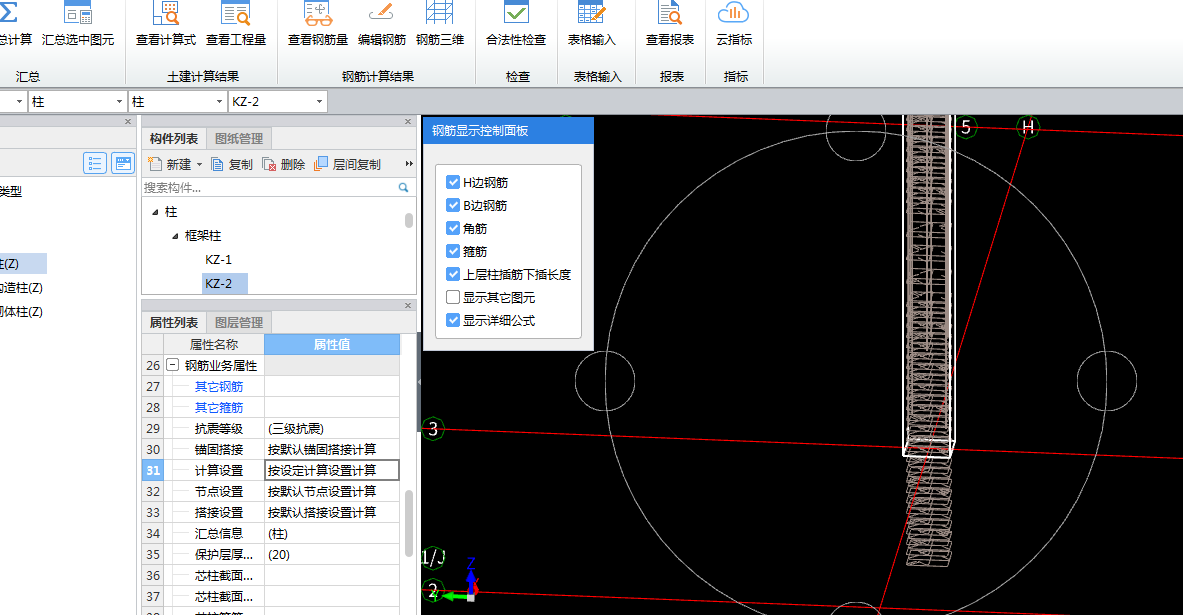Click 锚固搭接 value cell
The width and height of the screenshot is (1183, 615).
[332, 450]
